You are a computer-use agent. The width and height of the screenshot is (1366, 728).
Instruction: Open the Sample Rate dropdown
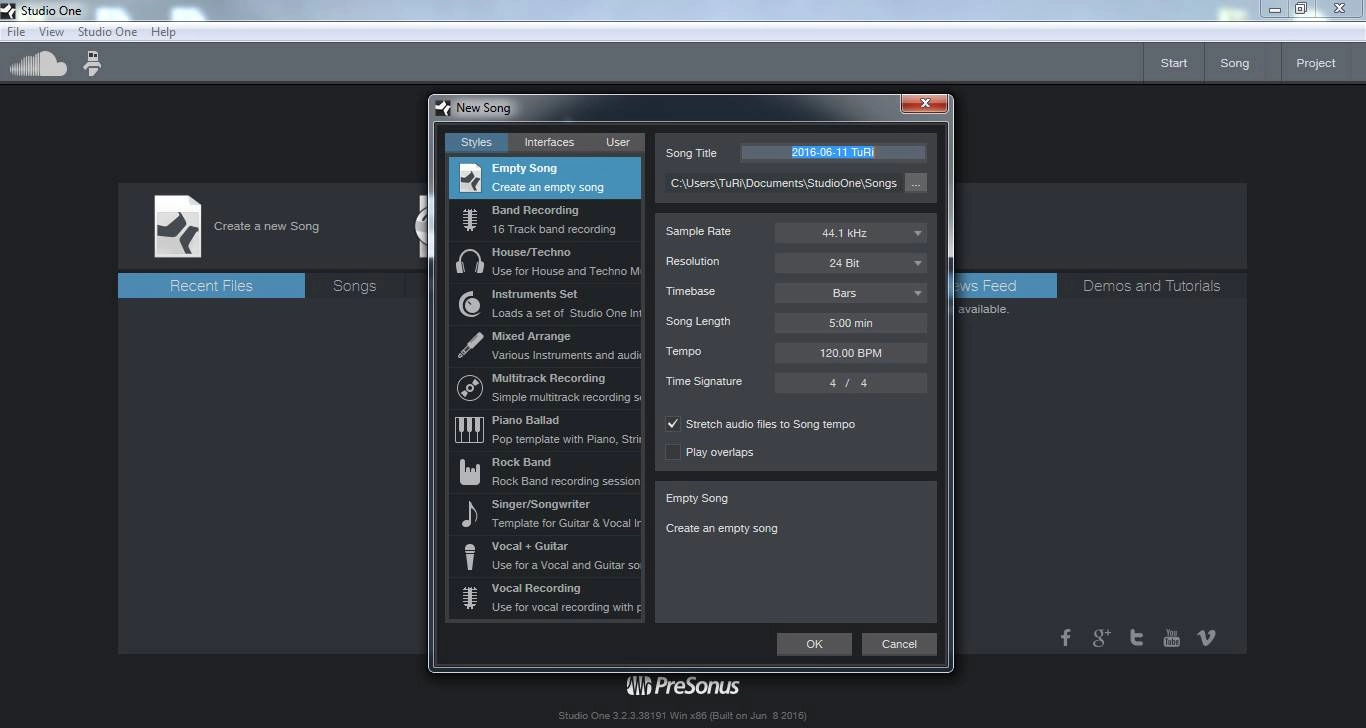pos(851,233)
